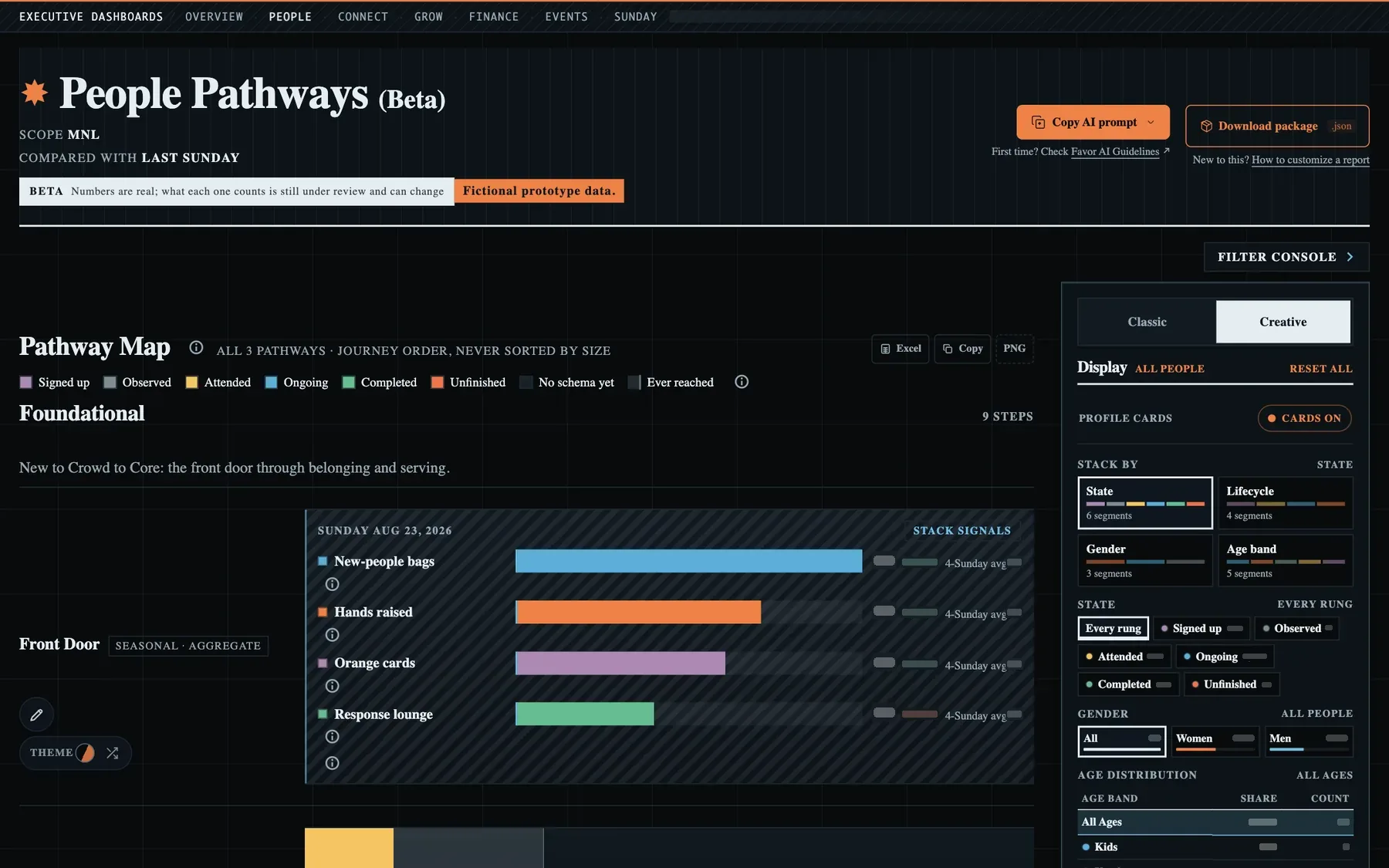Image resolution: width=1389 pixels, height=868 pixels.
Task: Open the How to customize a report link
Action: click(x=1310, y=160)
